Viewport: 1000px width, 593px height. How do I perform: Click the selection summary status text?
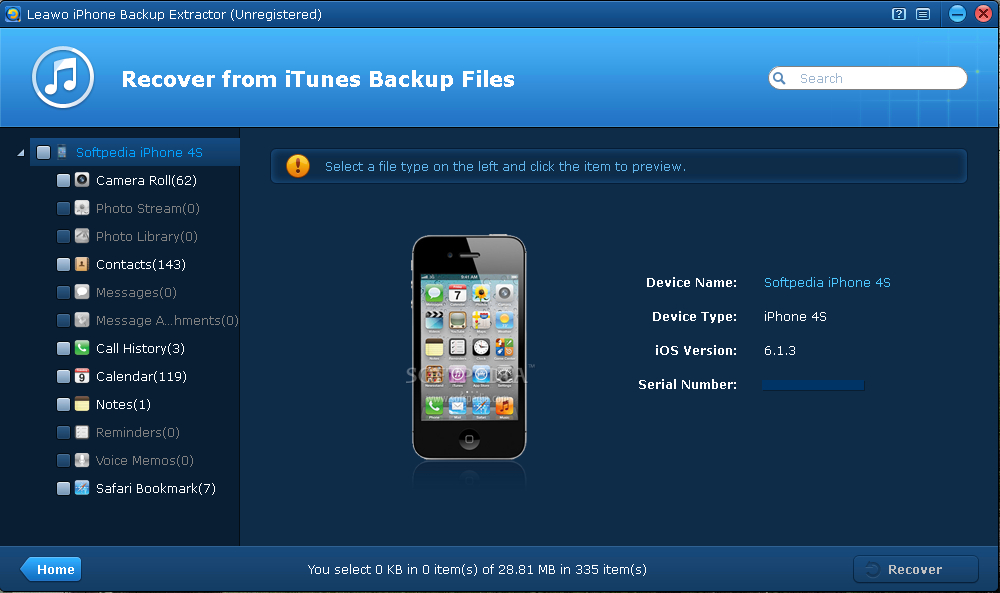tap(477, 569)
